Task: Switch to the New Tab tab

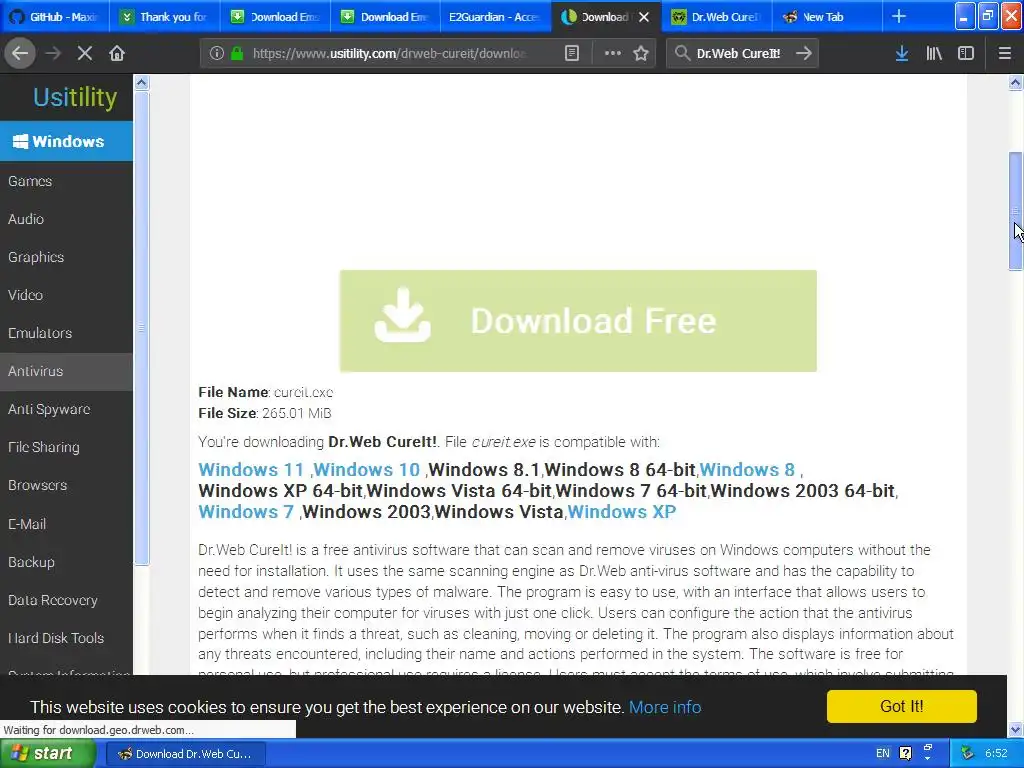Action: pyautogui.click(x=827, y=17)
